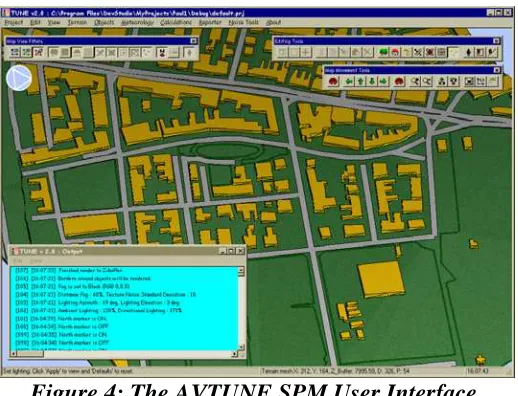Click the Output window's right scroll arrow
The image size is (518, 396).
(234, 353)
